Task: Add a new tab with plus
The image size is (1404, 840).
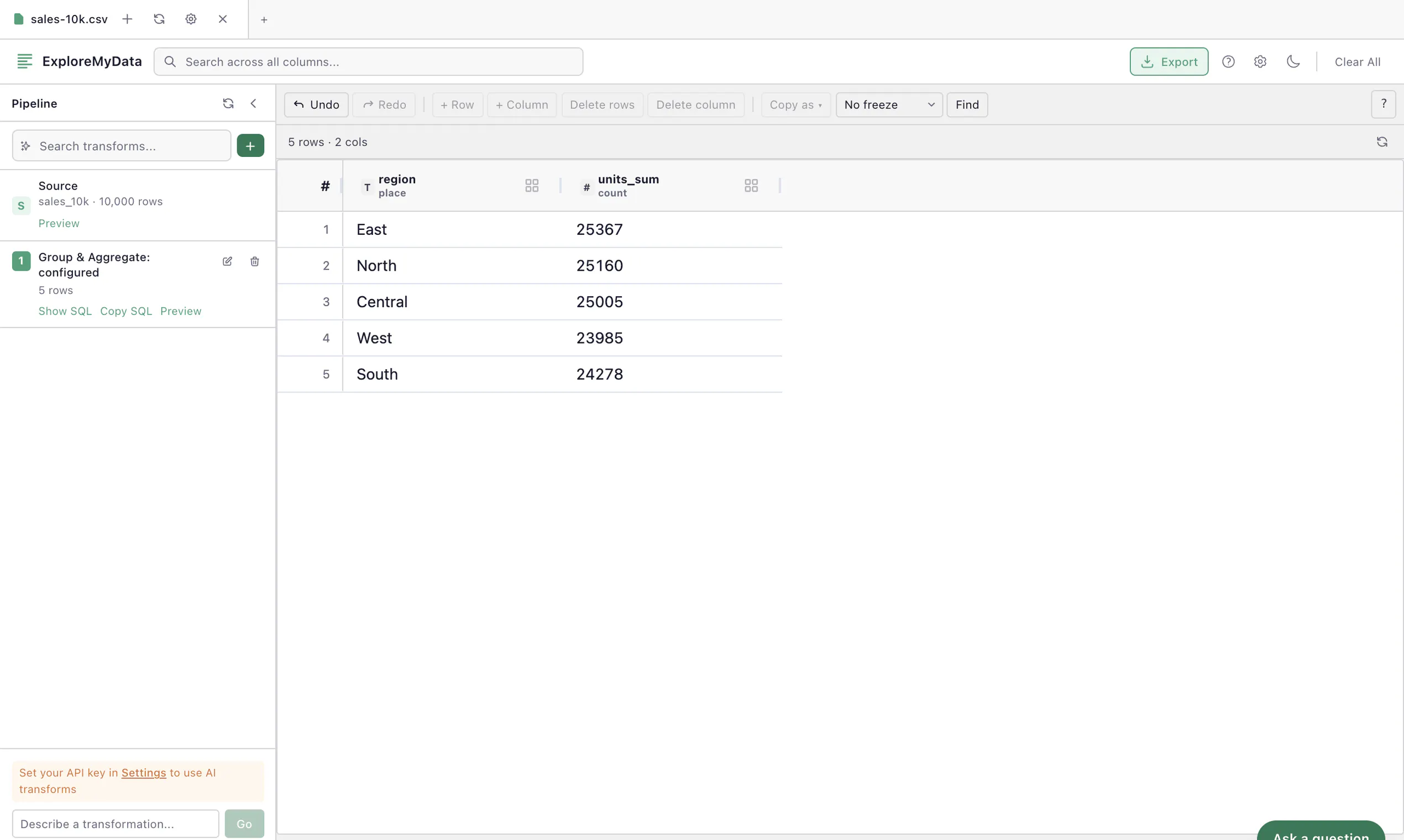Action: [x=264, y=20]
